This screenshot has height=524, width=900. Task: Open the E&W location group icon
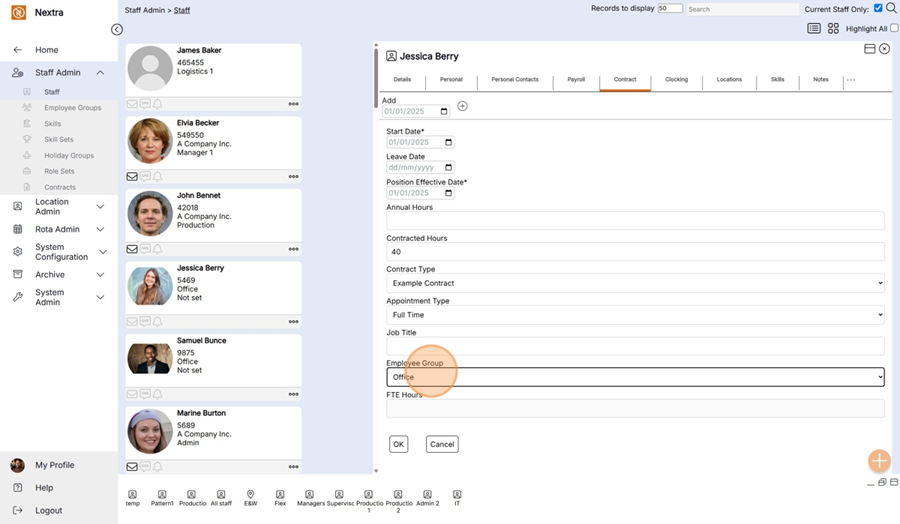tap(250, 494)
